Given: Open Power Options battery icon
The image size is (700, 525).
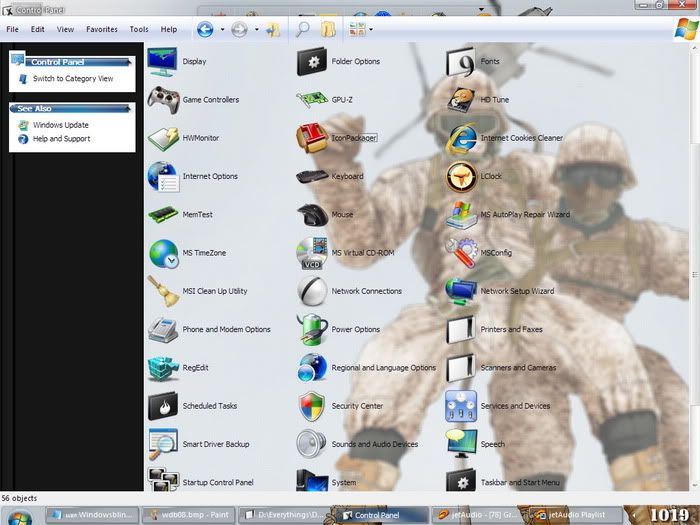Looking at the screenshot, I should [312, 329].
